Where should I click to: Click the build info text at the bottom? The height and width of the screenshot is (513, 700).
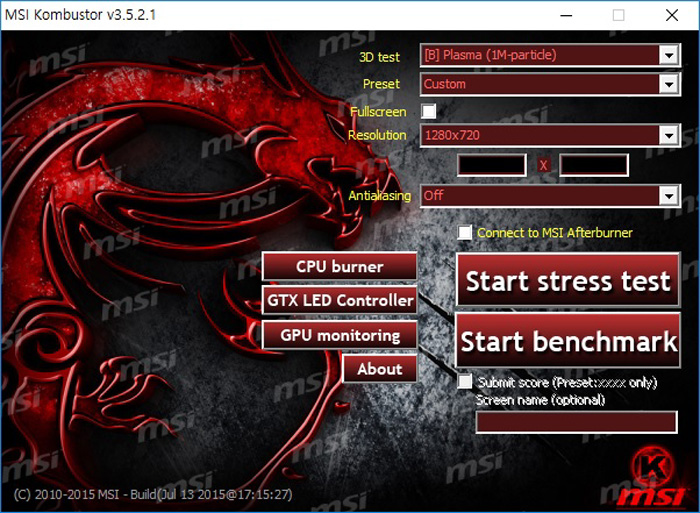click(x=153, y=495)
